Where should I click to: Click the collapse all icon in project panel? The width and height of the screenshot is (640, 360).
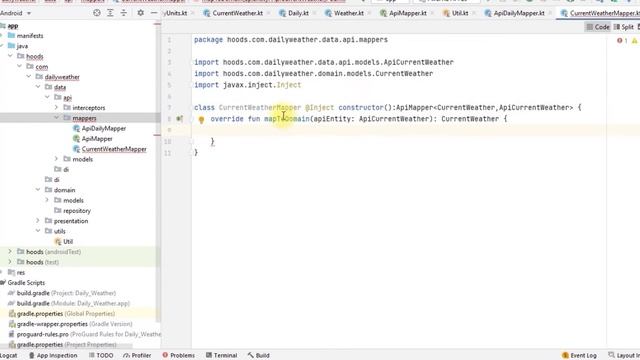point(124,13)
